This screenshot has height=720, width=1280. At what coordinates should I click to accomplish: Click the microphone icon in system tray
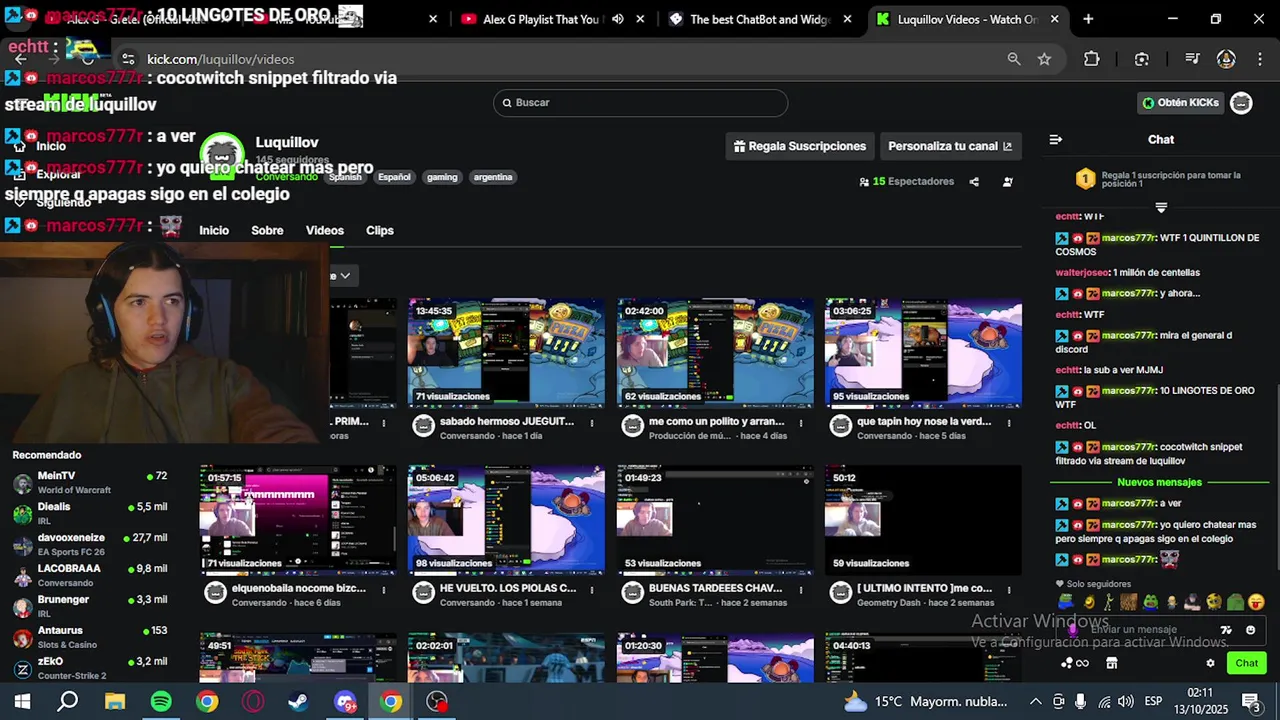pos(1081,702)
